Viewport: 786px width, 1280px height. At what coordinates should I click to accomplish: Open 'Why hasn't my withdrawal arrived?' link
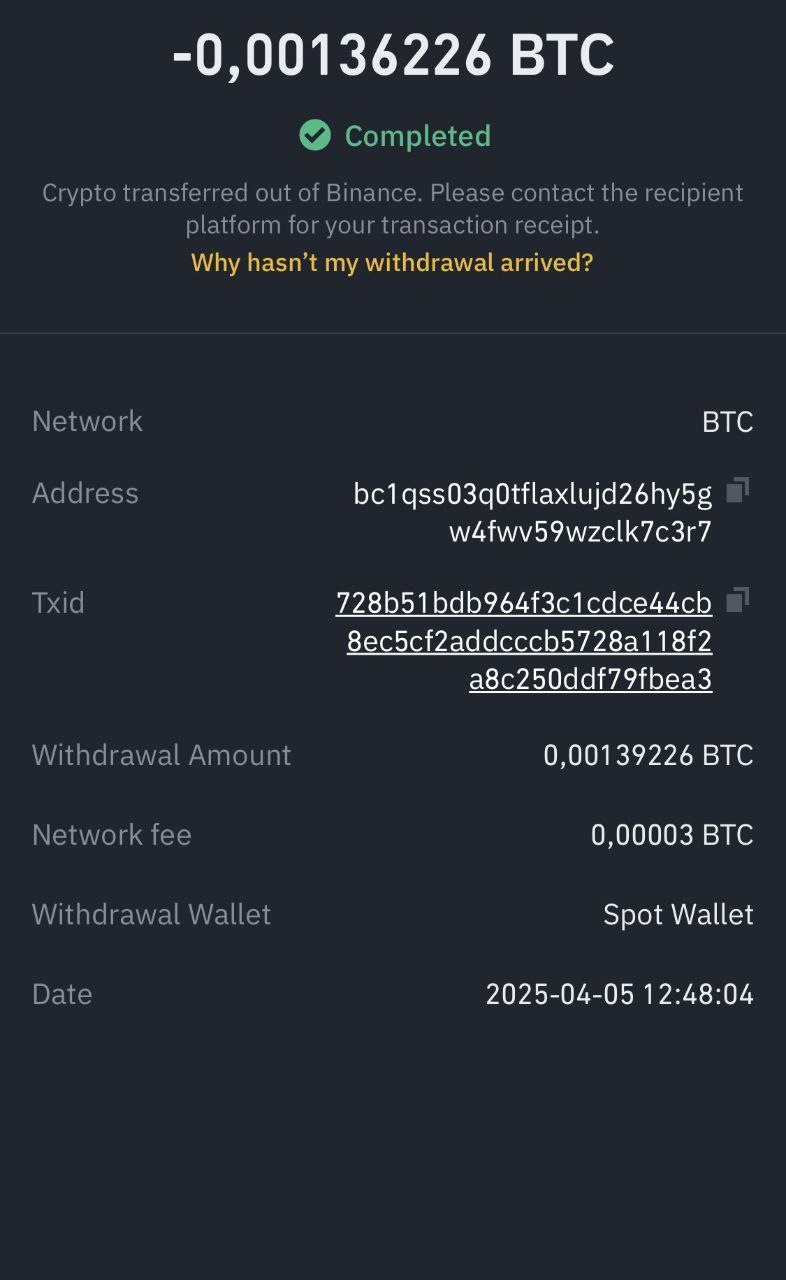[x=392, y=263]
